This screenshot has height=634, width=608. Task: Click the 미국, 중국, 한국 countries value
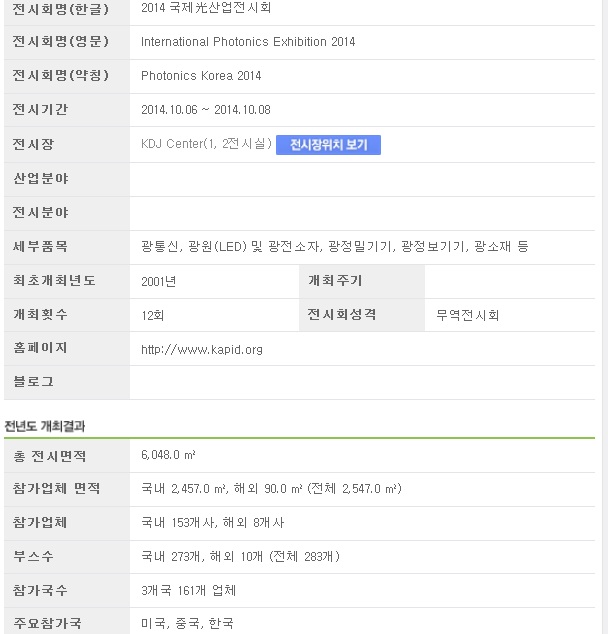point(187,623)
